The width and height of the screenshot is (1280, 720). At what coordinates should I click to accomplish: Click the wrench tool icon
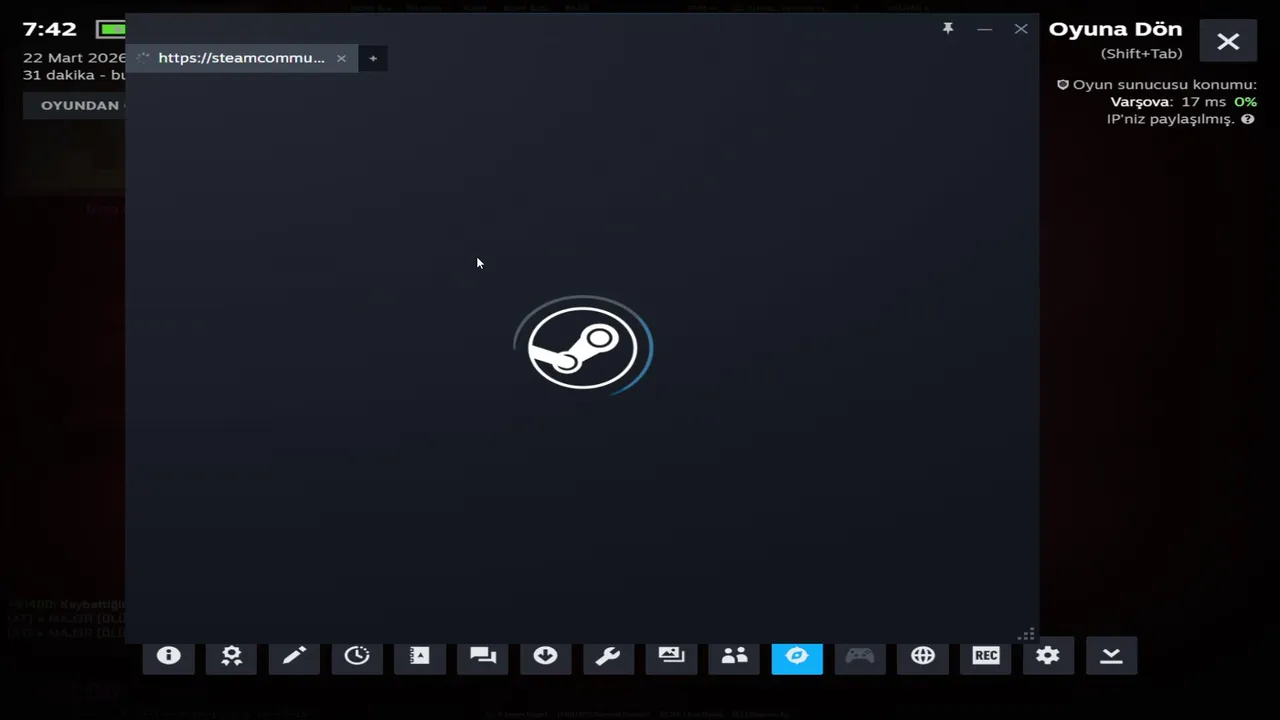608,656
